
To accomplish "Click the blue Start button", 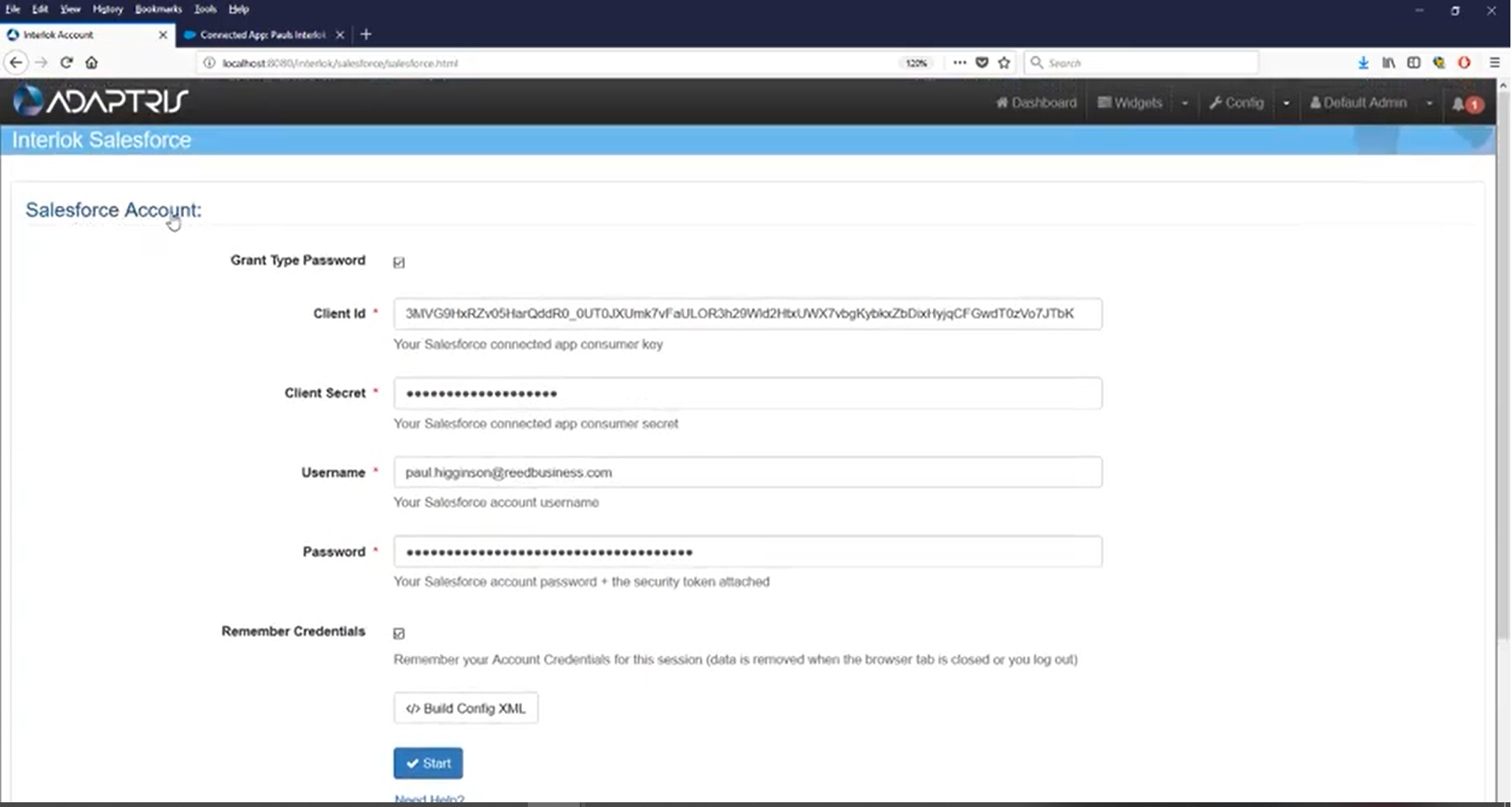I will [x=428, y=764].
